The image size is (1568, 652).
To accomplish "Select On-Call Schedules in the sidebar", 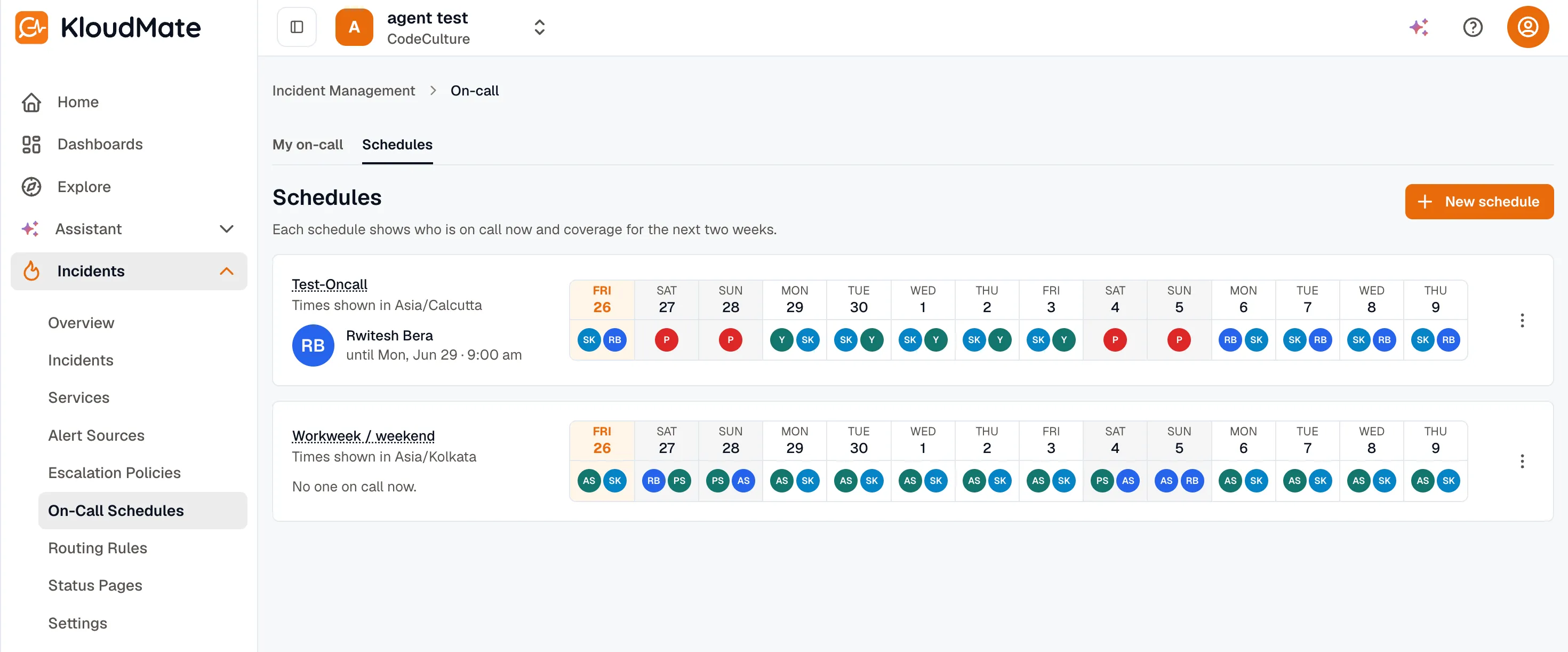I will 143,511.
